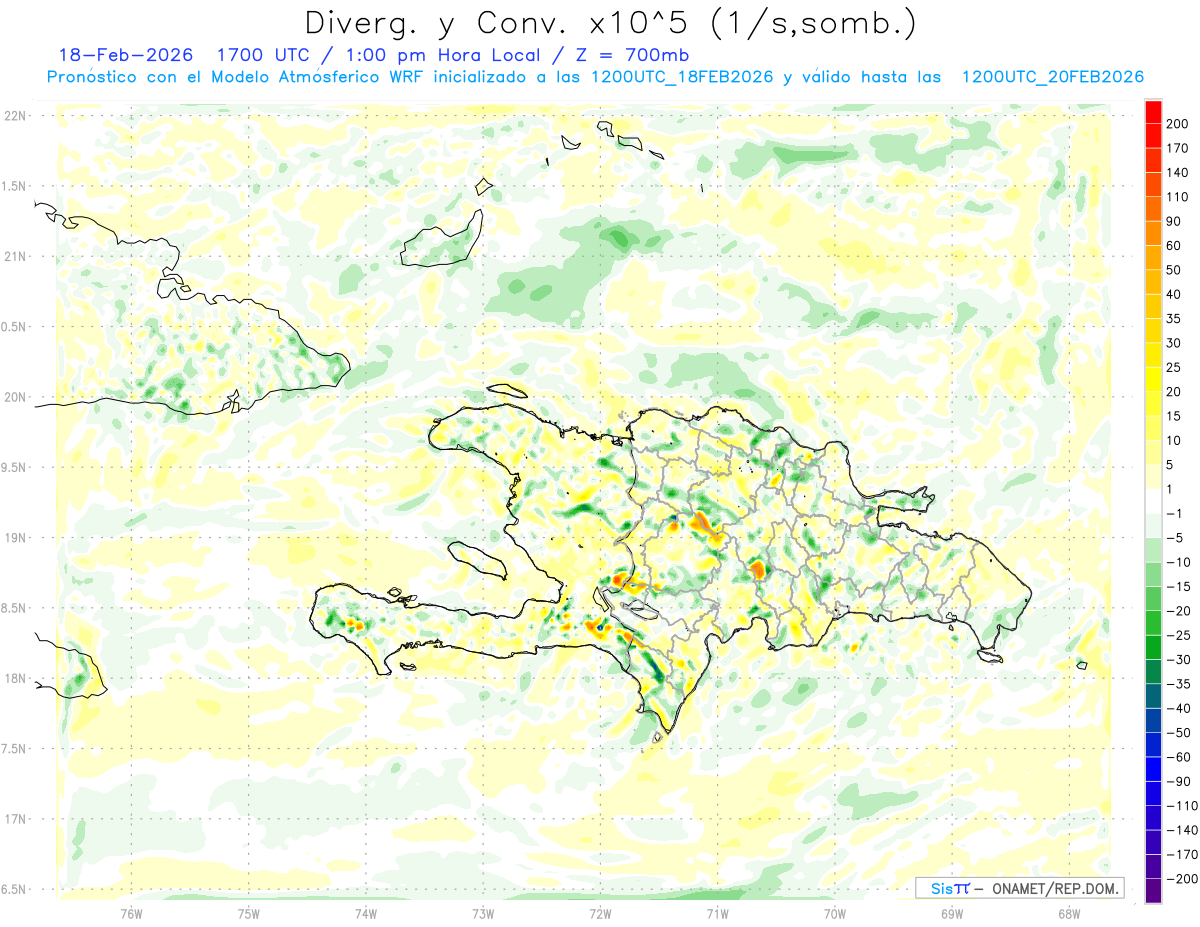Click the '-30' colorbar value

pos(1181,659)
